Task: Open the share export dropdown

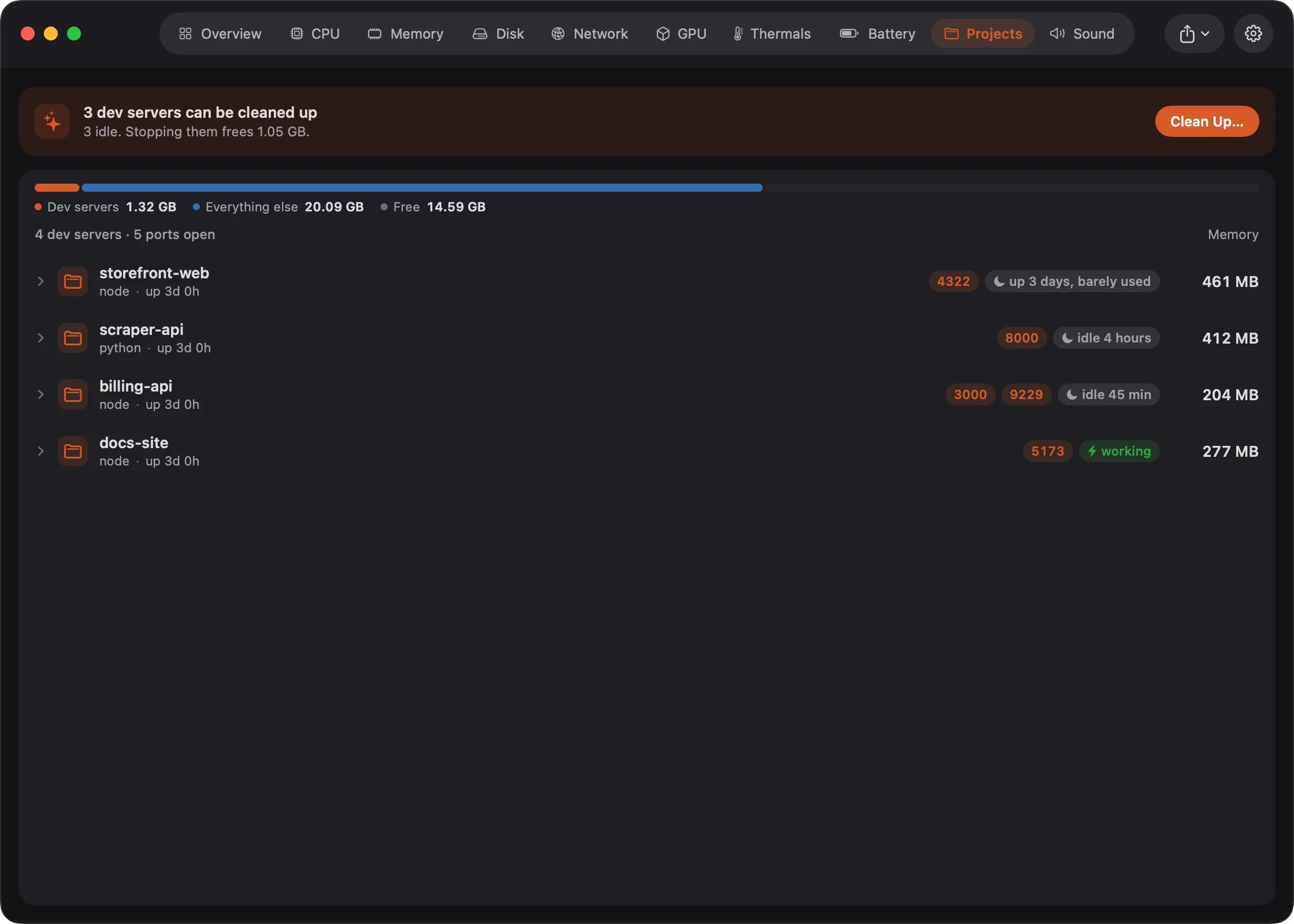Action: (1194, 33)
